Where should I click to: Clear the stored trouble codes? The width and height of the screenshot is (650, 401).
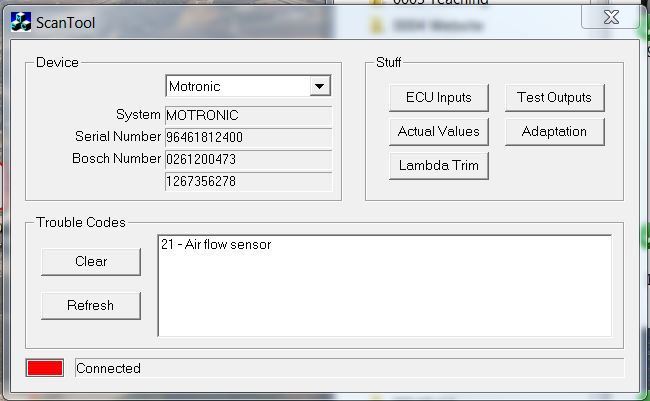(x=91, y=261)
